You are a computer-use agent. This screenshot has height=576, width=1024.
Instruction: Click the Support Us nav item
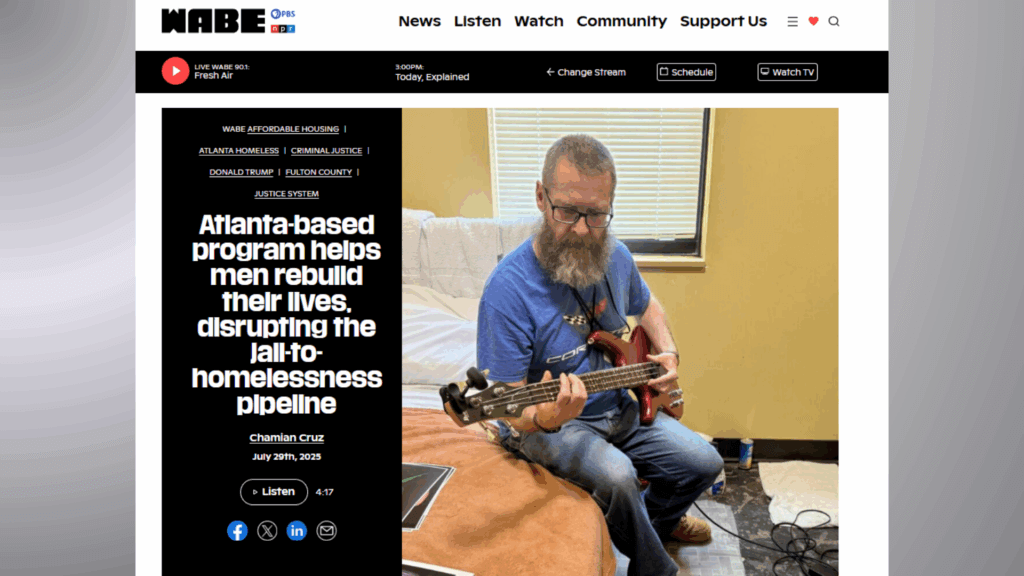723,22
